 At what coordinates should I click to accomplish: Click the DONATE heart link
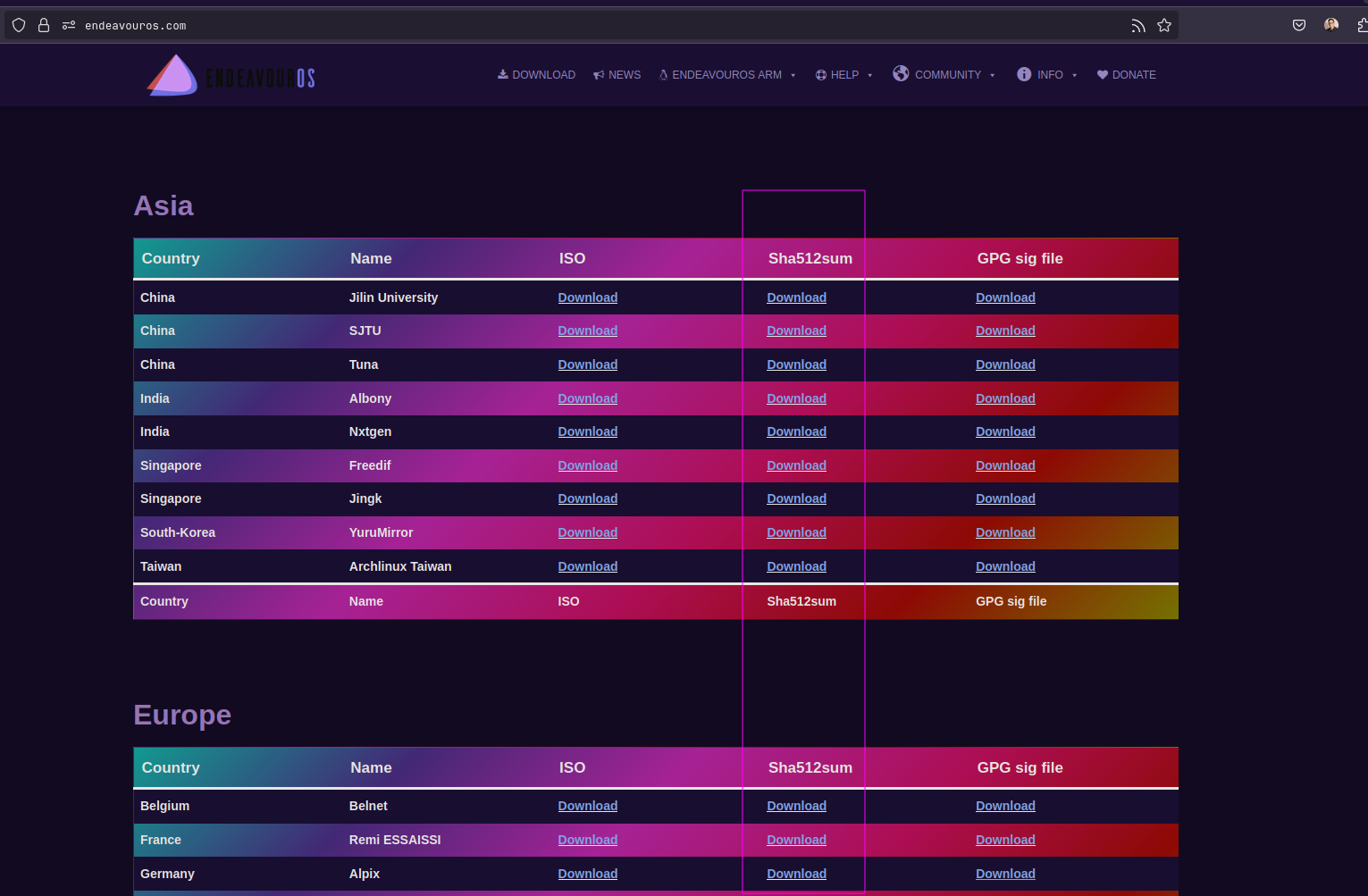click(x=1127, y=75)
